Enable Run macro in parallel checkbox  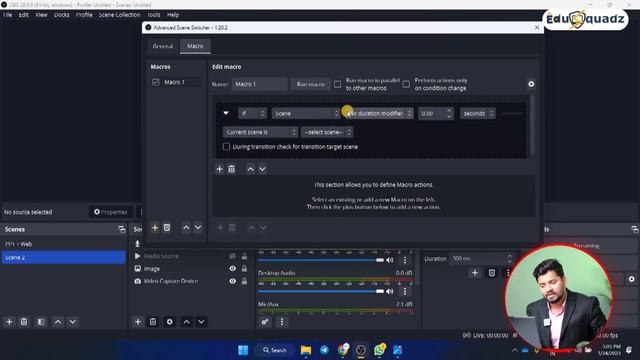pos(337,84)
